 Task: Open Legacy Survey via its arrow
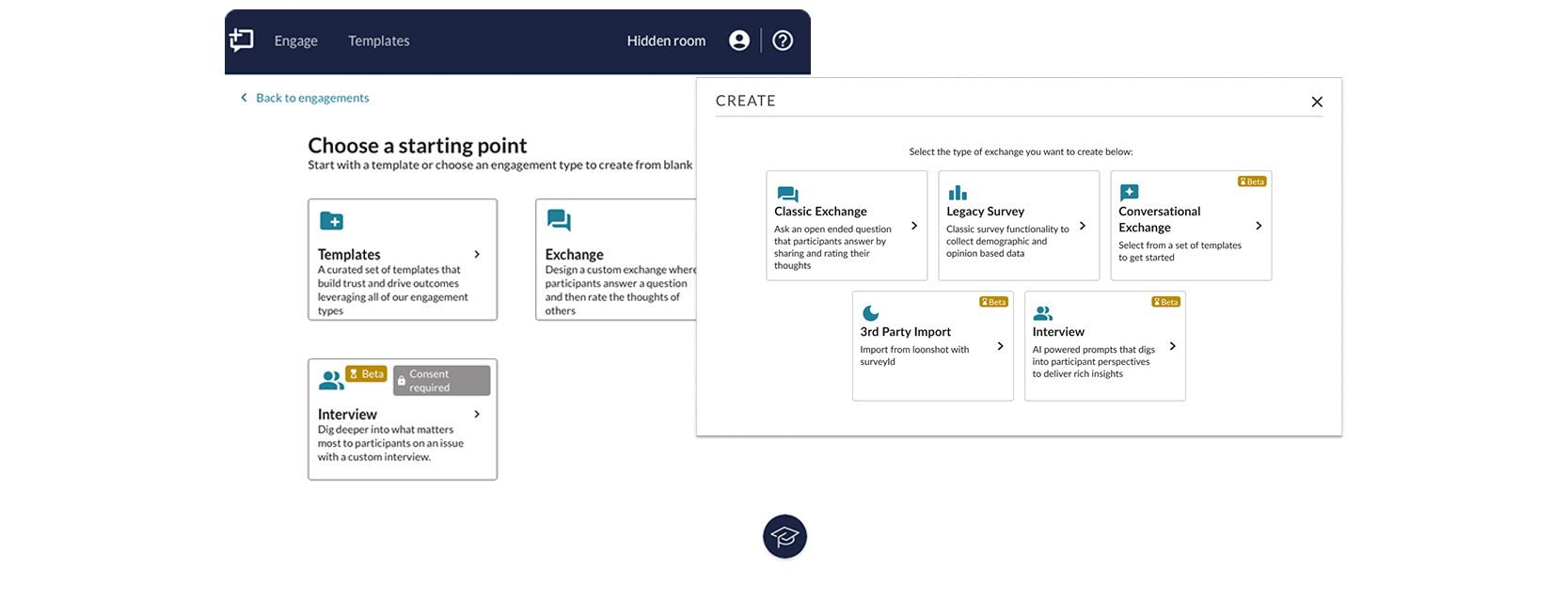(1083, 226)
